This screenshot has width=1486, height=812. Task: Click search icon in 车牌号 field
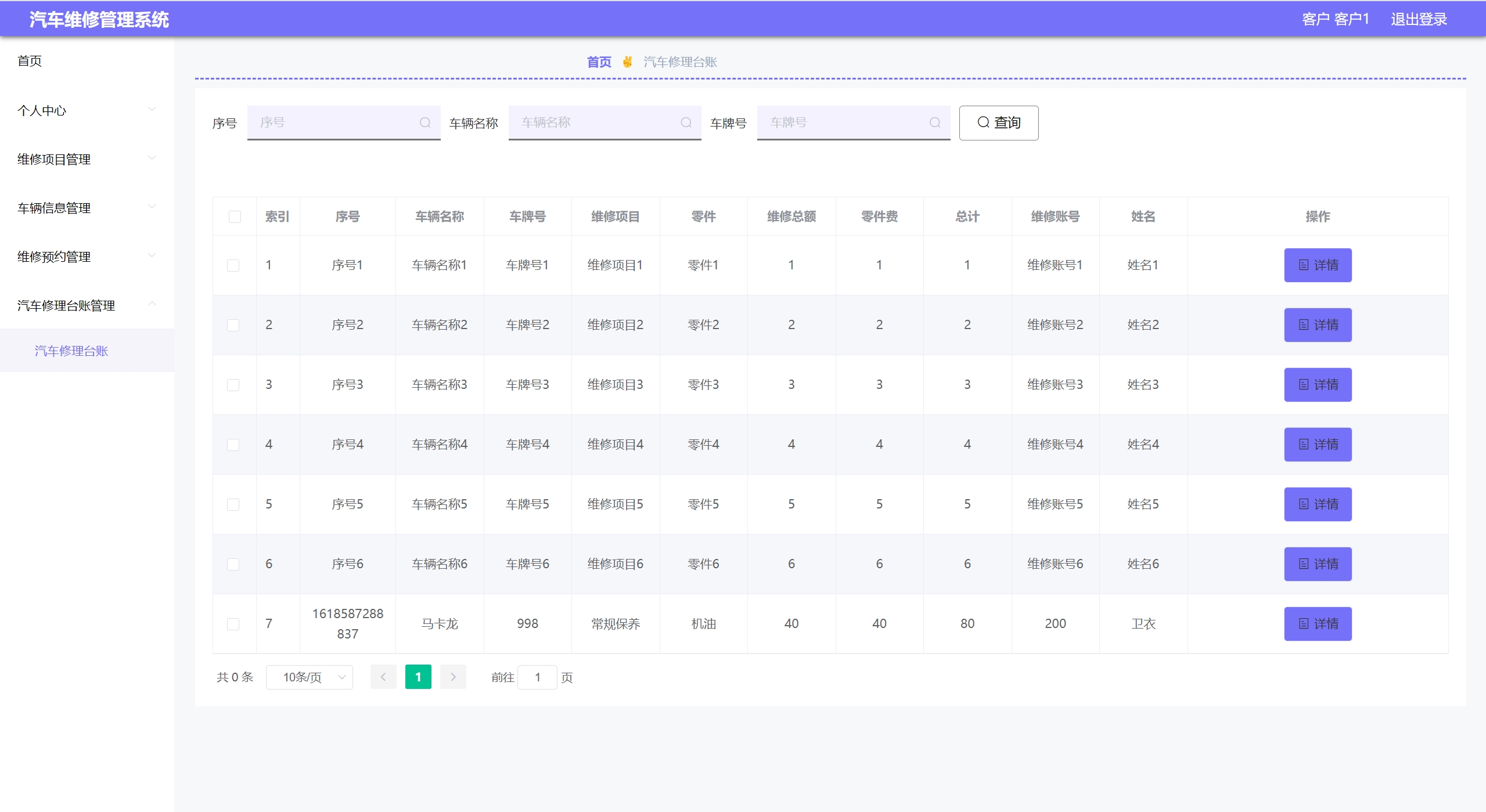click(934, 122)
